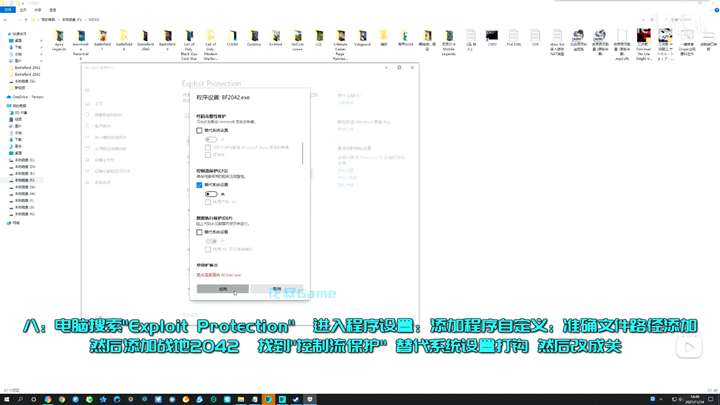Image resolution: width=720 pixels, height=405 pixels.
Task: Toggle the Control flow guard on/off switch
Action: 211,194
